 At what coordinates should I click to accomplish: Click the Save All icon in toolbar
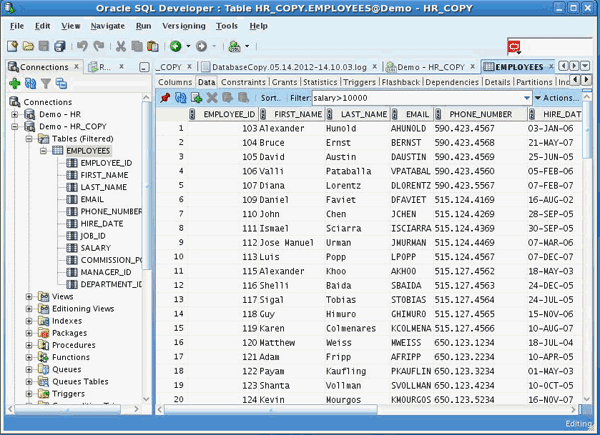(60, 46)
